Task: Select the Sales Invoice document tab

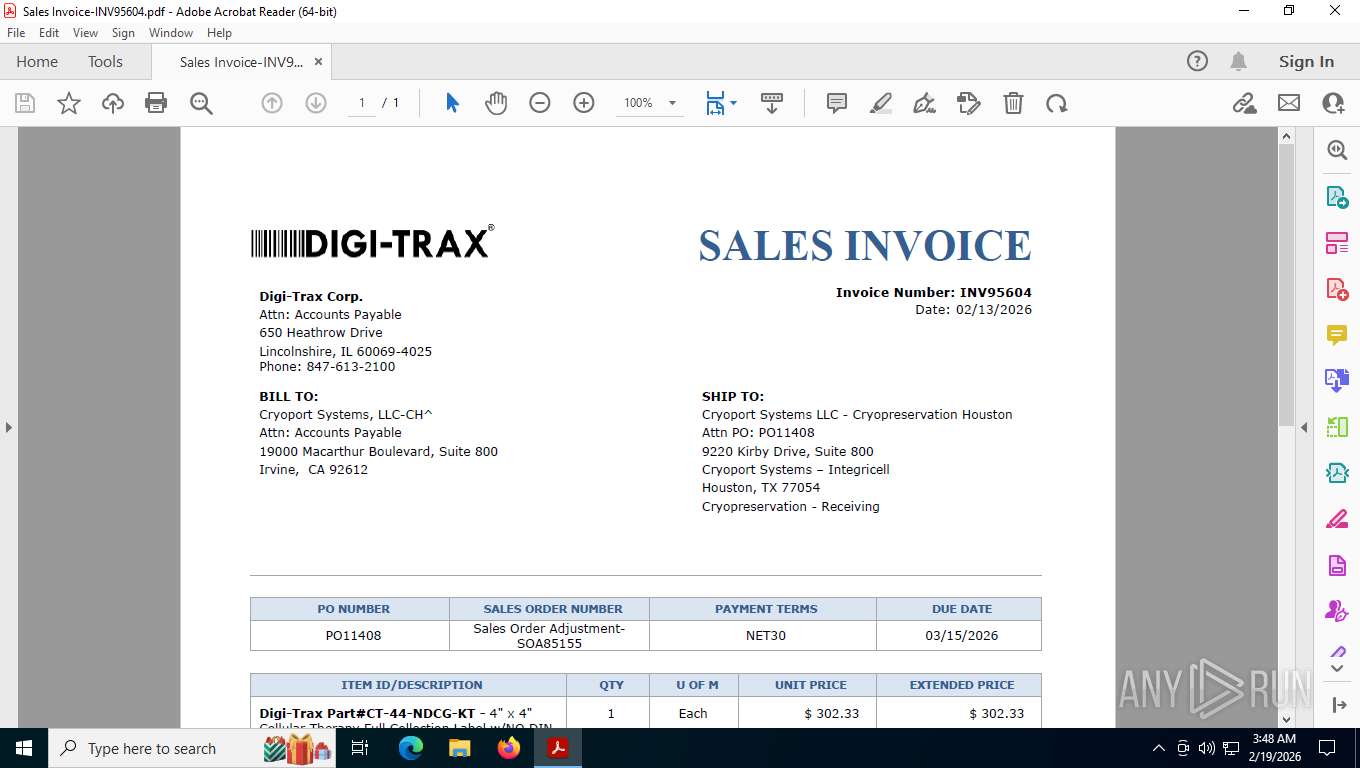Action: pos(241,62)
